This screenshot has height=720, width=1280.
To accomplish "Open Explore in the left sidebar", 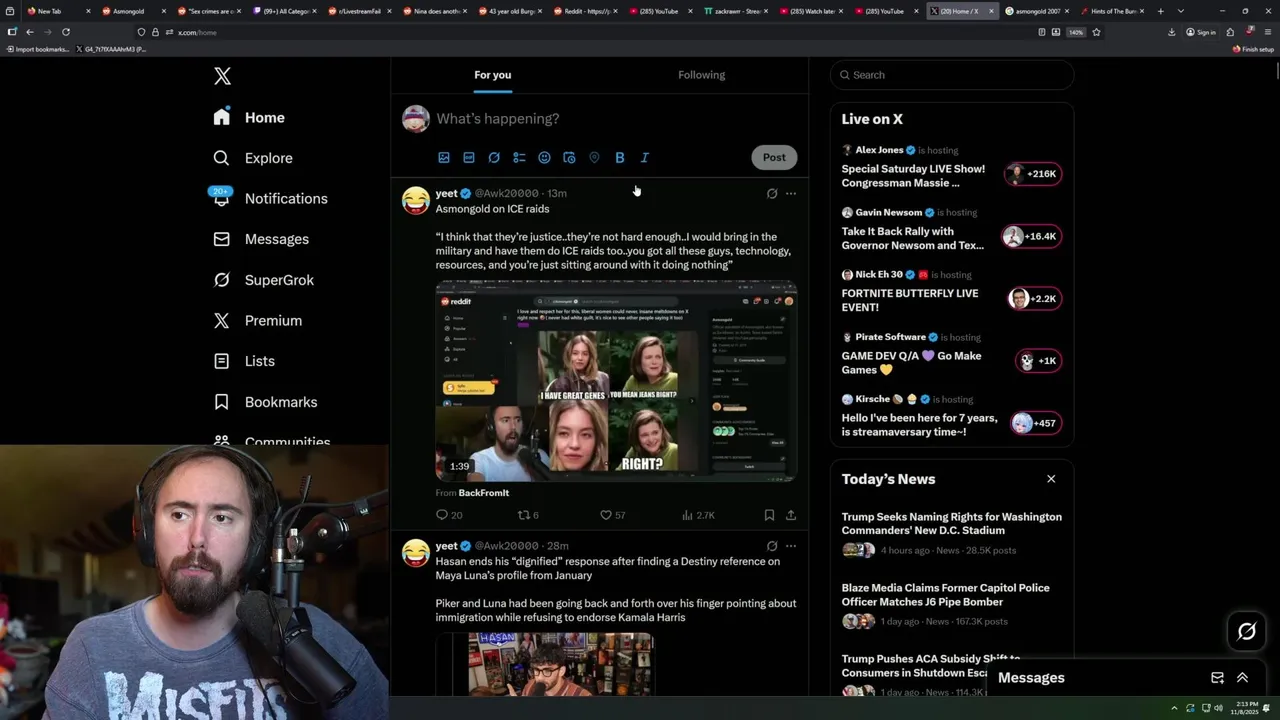I will coord(254,158).
